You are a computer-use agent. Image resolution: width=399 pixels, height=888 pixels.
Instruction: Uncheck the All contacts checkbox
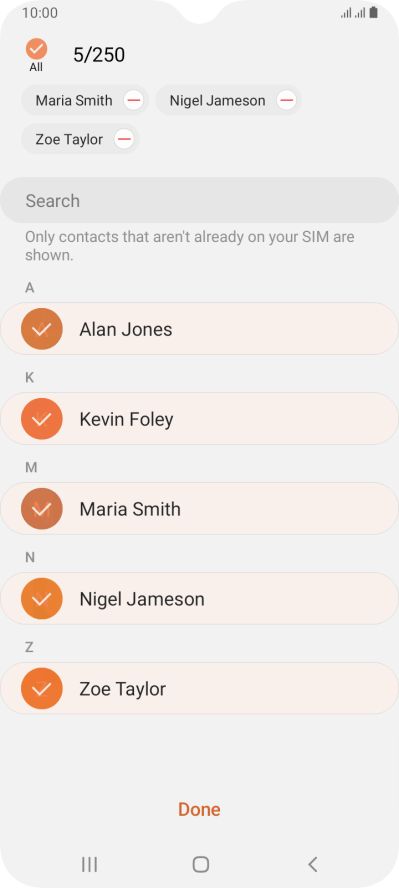pos(36,49)
